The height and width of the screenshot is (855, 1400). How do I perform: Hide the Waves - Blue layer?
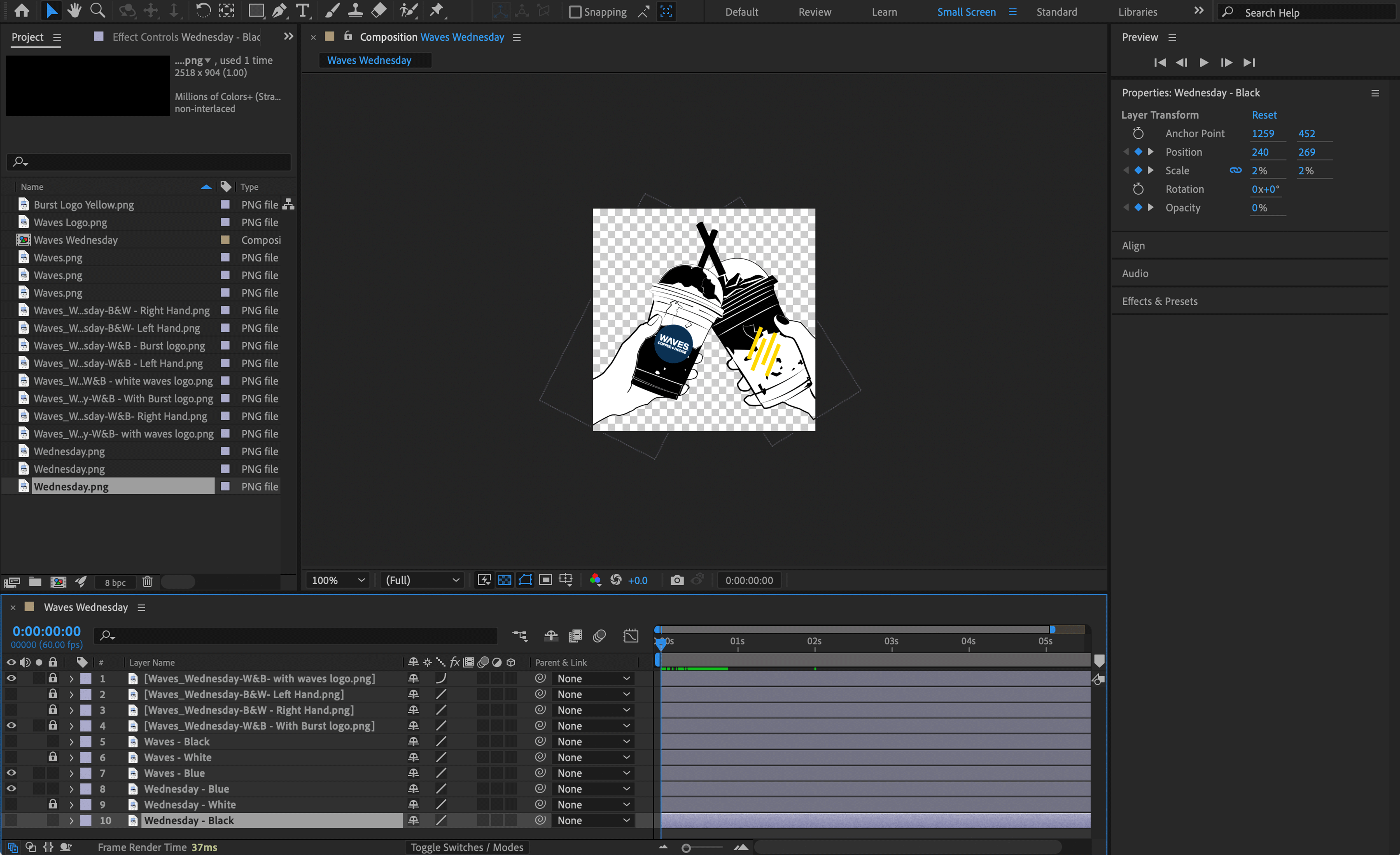[x=11, y=773]
